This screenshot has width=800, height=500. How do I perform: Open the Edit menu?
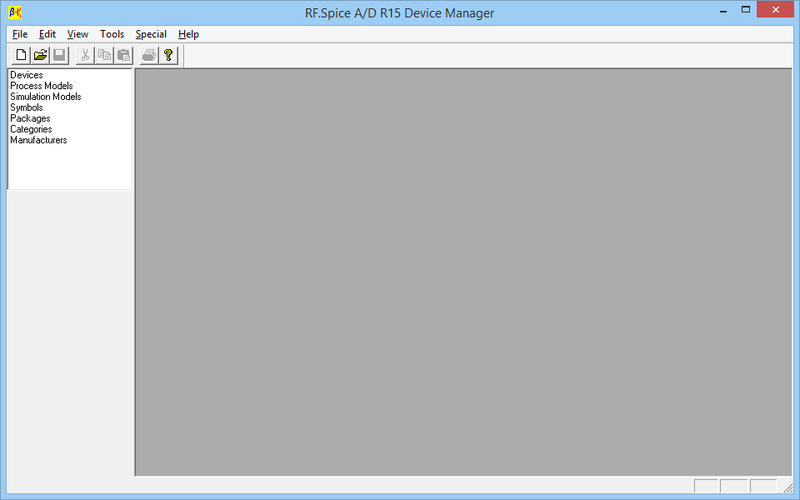click(x=47, y=34)
